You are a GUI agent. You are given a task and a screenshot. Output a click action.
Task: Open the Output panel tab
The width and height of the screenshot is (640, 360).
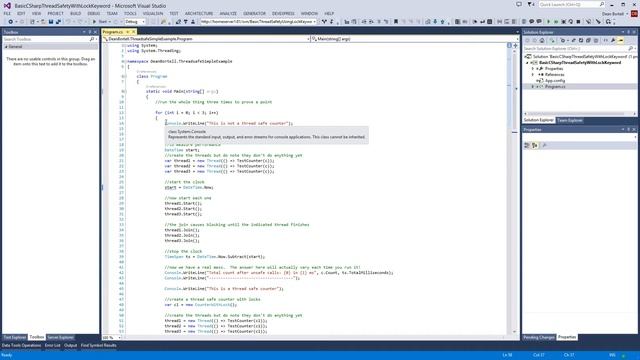70,346
